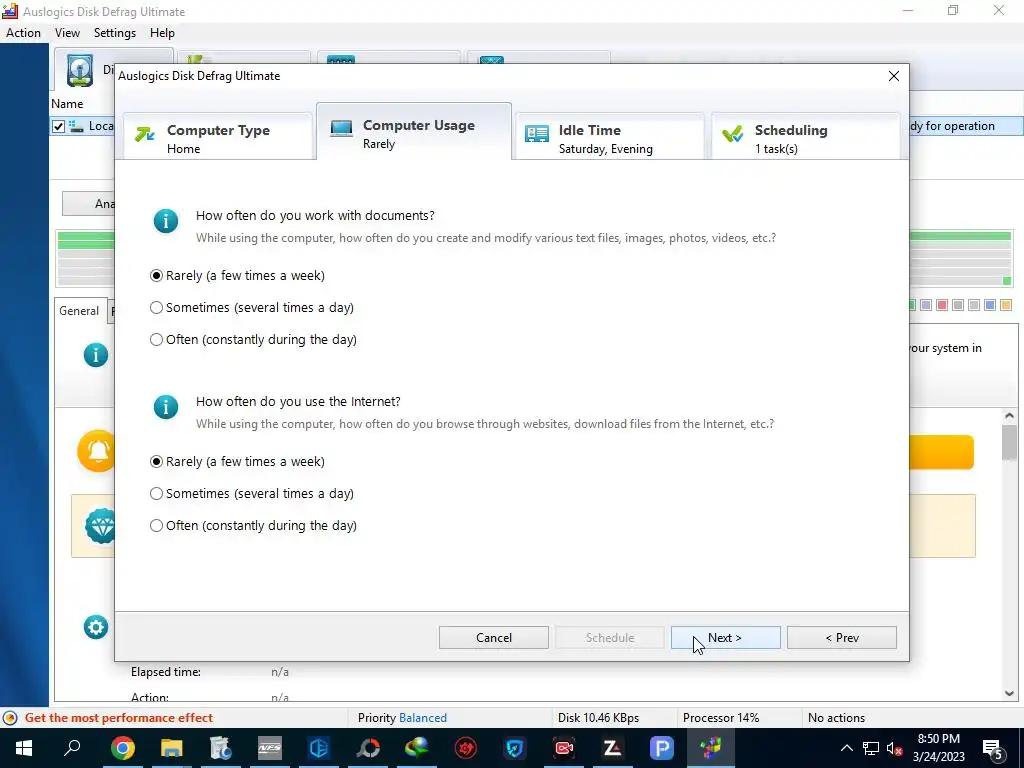
Task: Open the blue P app in taskbar
Action: [x=662, y=748]
